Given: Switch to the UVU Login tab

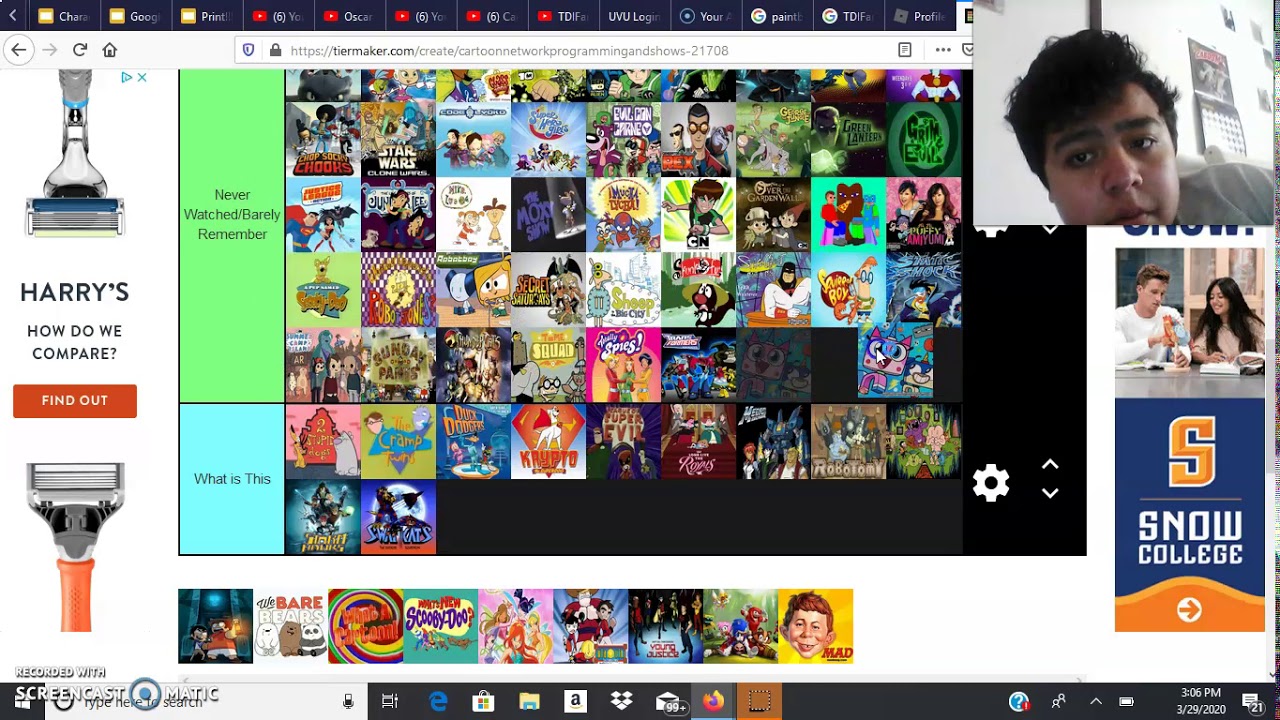Looking at the screenshot, I should point(634,16).
